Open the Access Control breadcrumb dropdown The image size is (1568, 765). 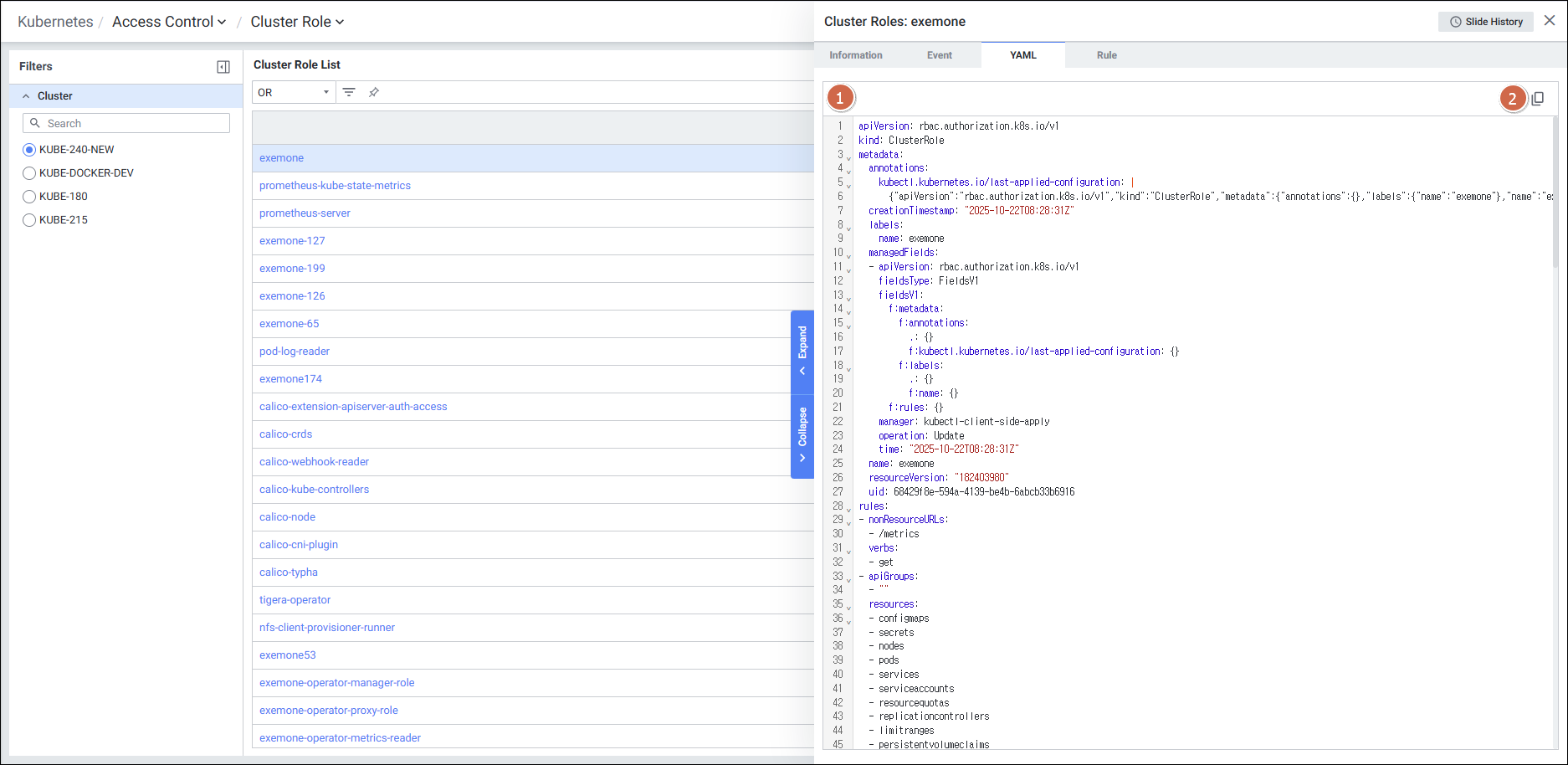point(169,22)
